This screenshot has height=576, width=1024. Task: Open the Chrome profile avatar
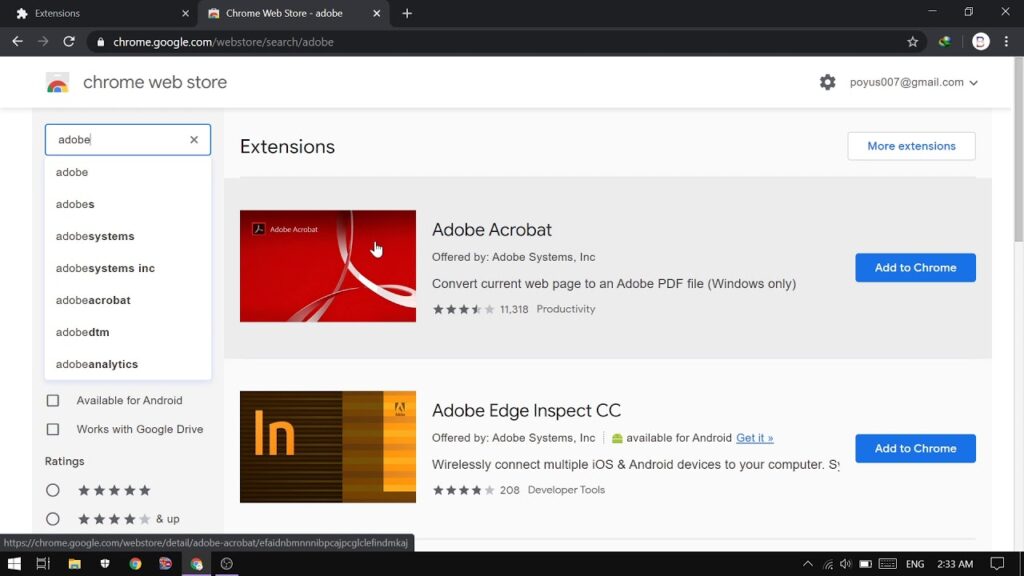click(980, 42)
